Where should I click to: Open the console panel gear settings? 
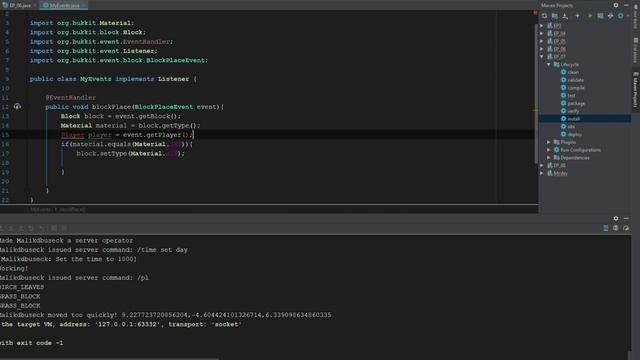pos(616,218)
